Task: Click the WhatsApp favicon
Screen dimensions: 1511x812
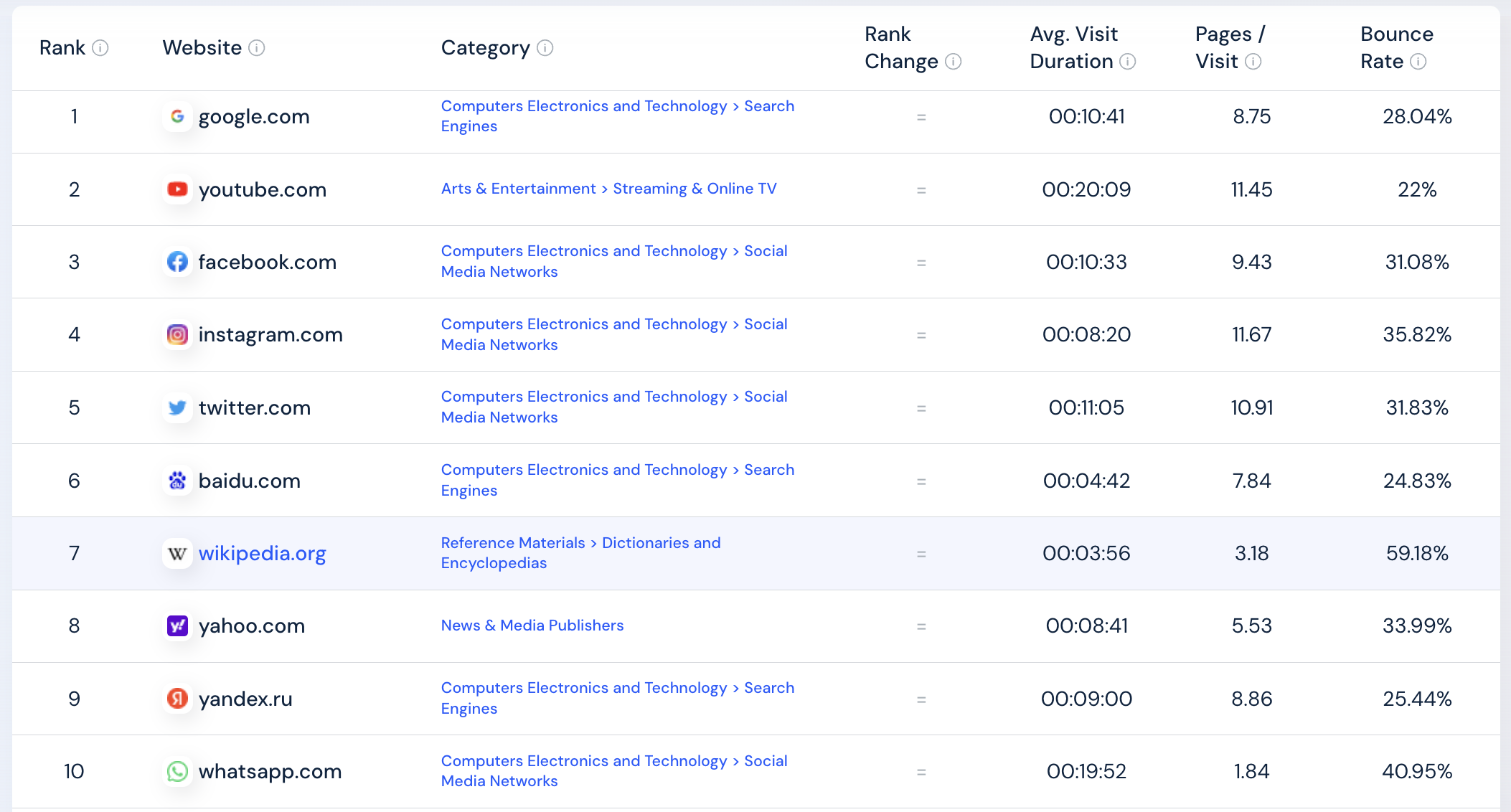Action: 177,771
